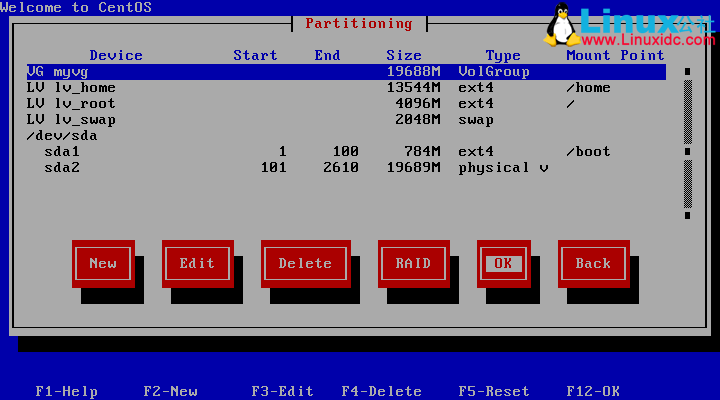
Task: Click the Size column header
Action: click(x=404, y=56)
